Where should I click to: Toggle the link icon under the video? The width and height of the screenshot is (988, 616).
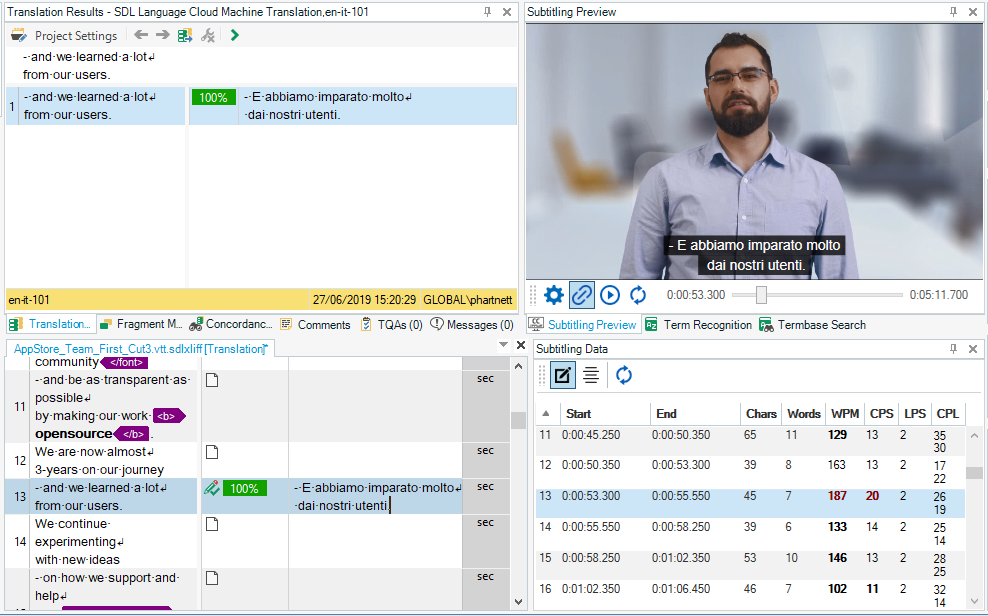(582, 295)
